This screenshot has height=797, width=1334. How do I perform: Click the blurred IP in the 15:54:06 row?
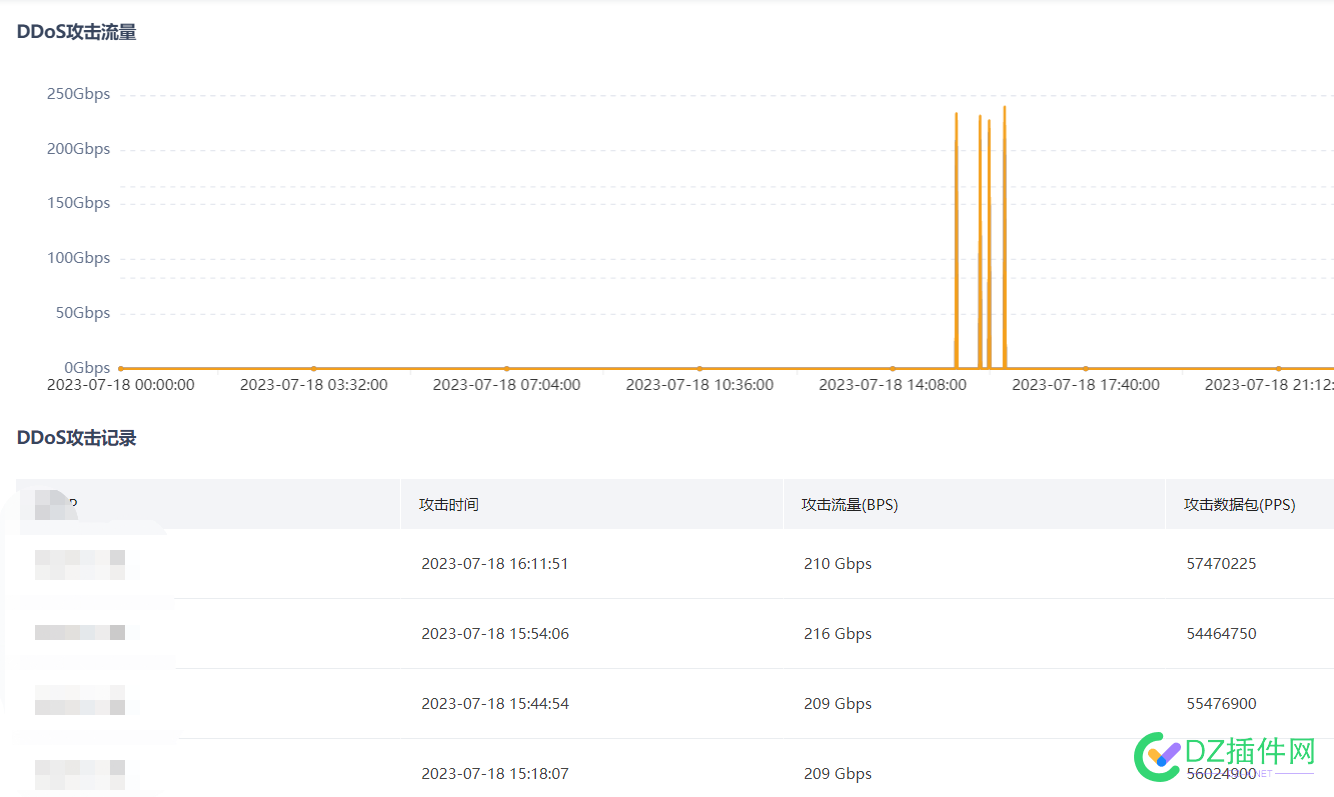click(80, 632)
